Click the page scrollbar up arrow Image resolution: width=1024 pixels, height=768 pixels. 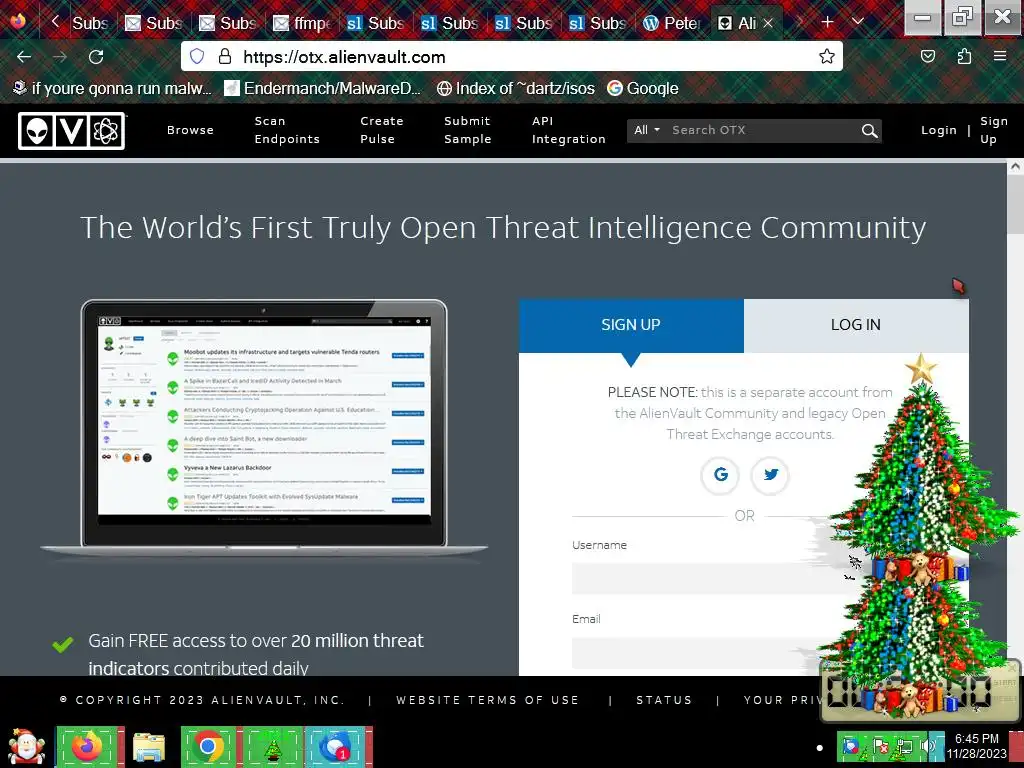1015,167
